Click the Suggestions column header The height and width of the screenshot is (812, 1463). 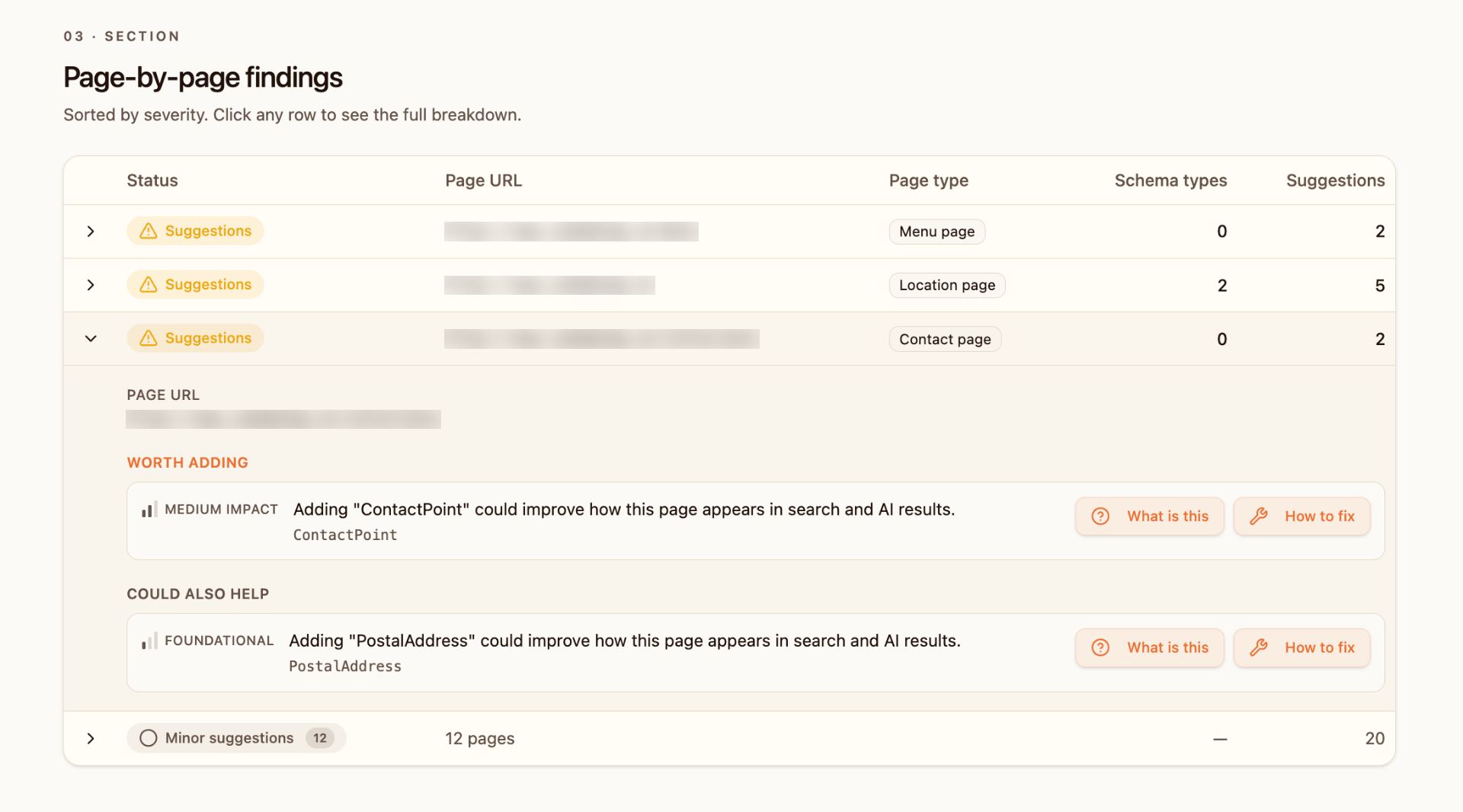[1335, 181]
